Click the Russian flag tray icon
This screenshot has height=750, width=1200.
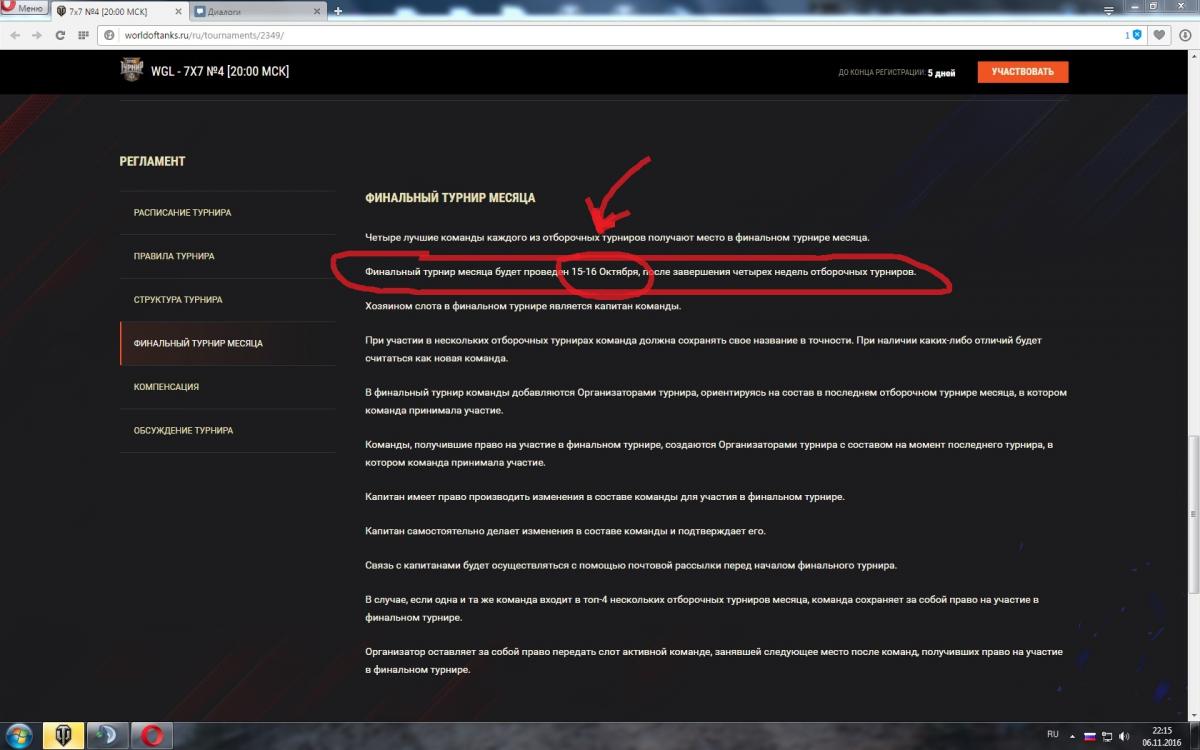tap(1090, 735)
